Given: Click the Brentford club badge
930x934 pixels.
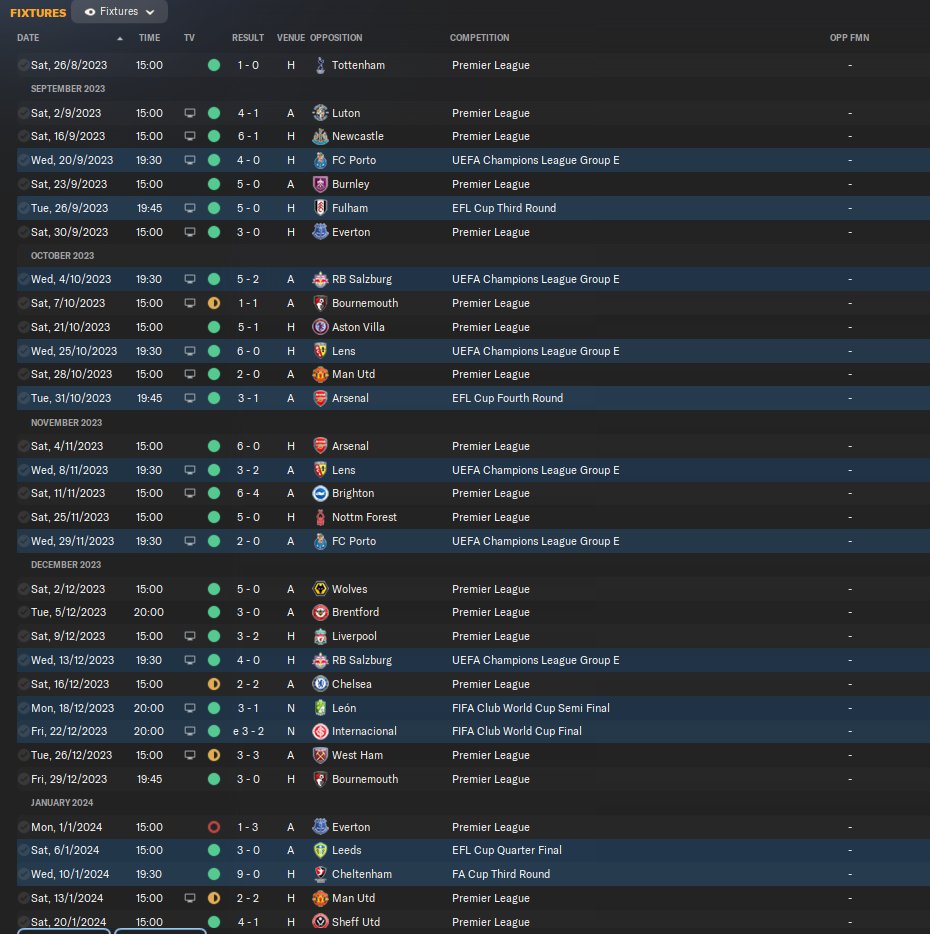Looking at the screenshot, I should pos(320,612).
